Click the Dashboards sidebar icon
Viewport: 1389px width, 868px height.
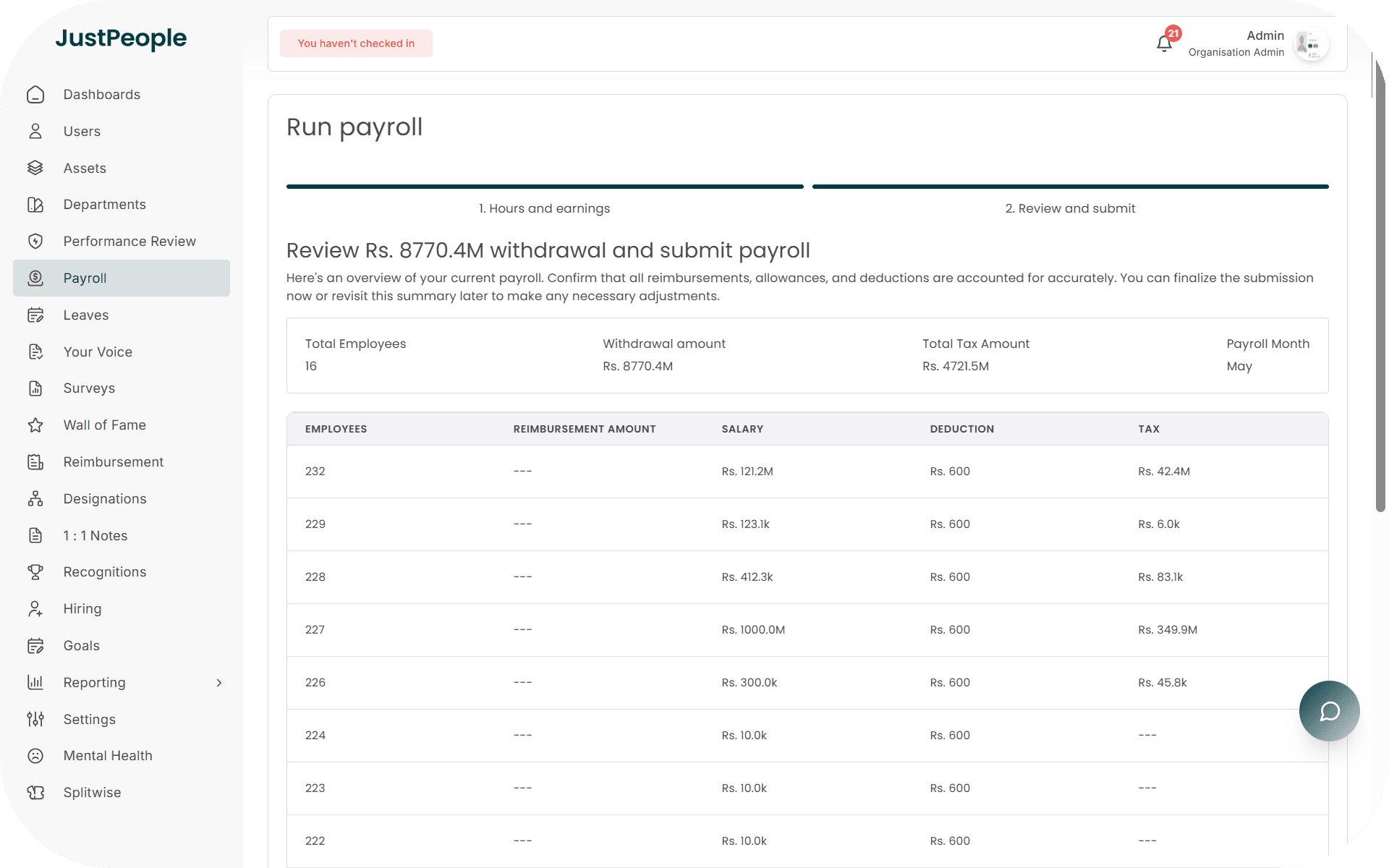click(x=35, y=95)
